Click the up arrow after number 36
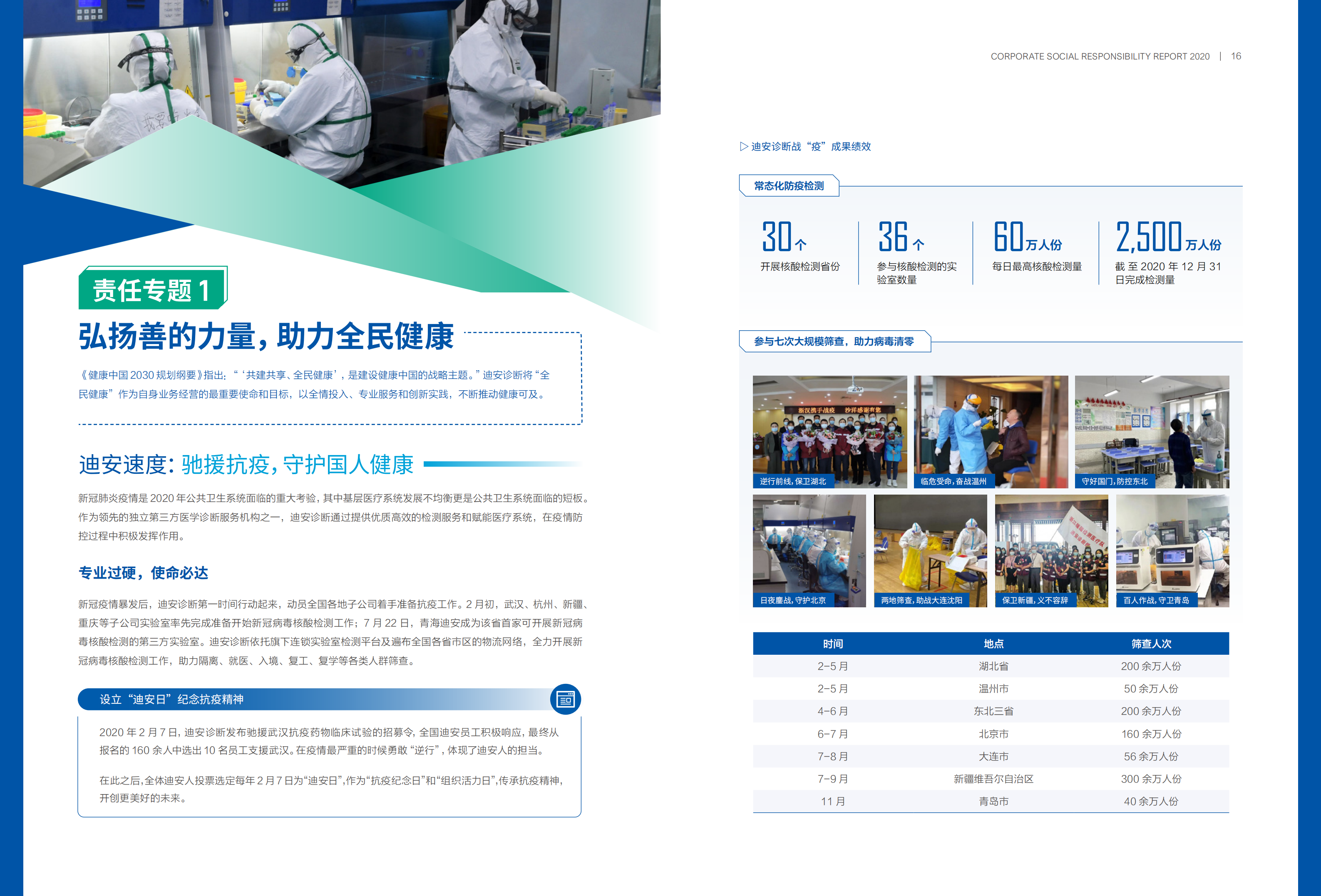The width and height of the screenshot is (1321, 896). (x=918, y=245)
